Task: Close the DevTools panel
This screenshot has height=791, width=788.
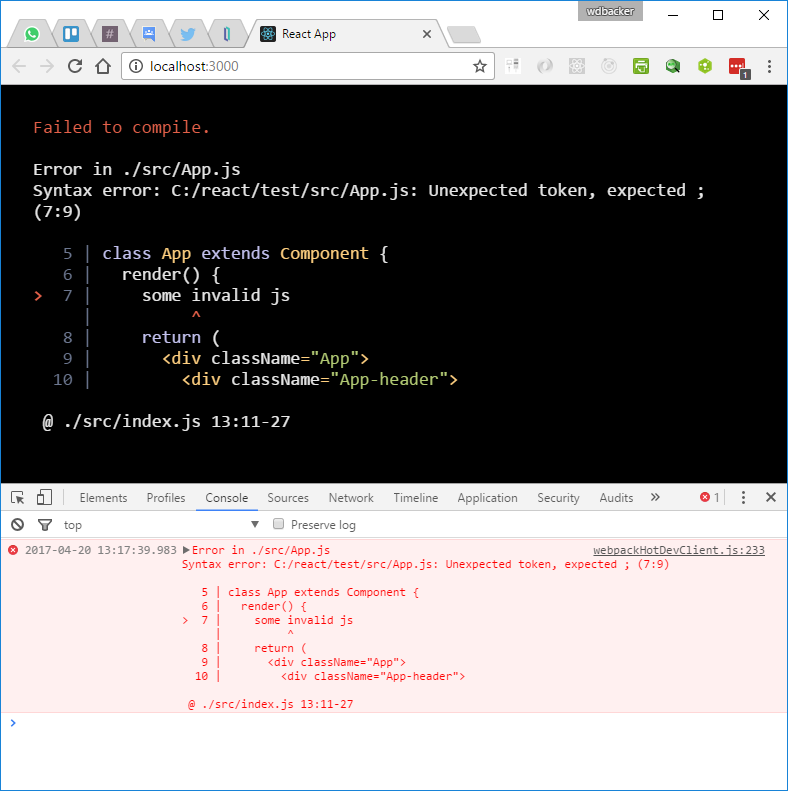Action: pyautogui.click(x=771, y=497)
